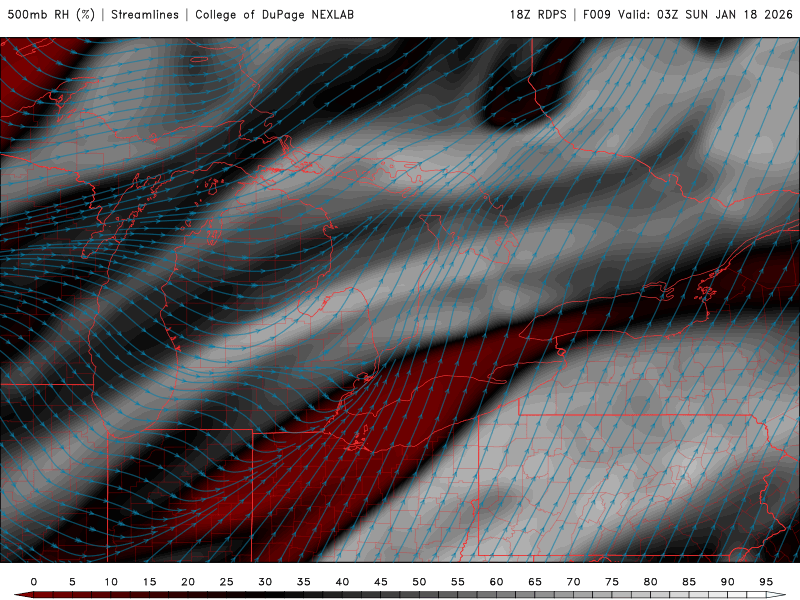Click the 'Streamlines' label in the header

tap(145, 14)
